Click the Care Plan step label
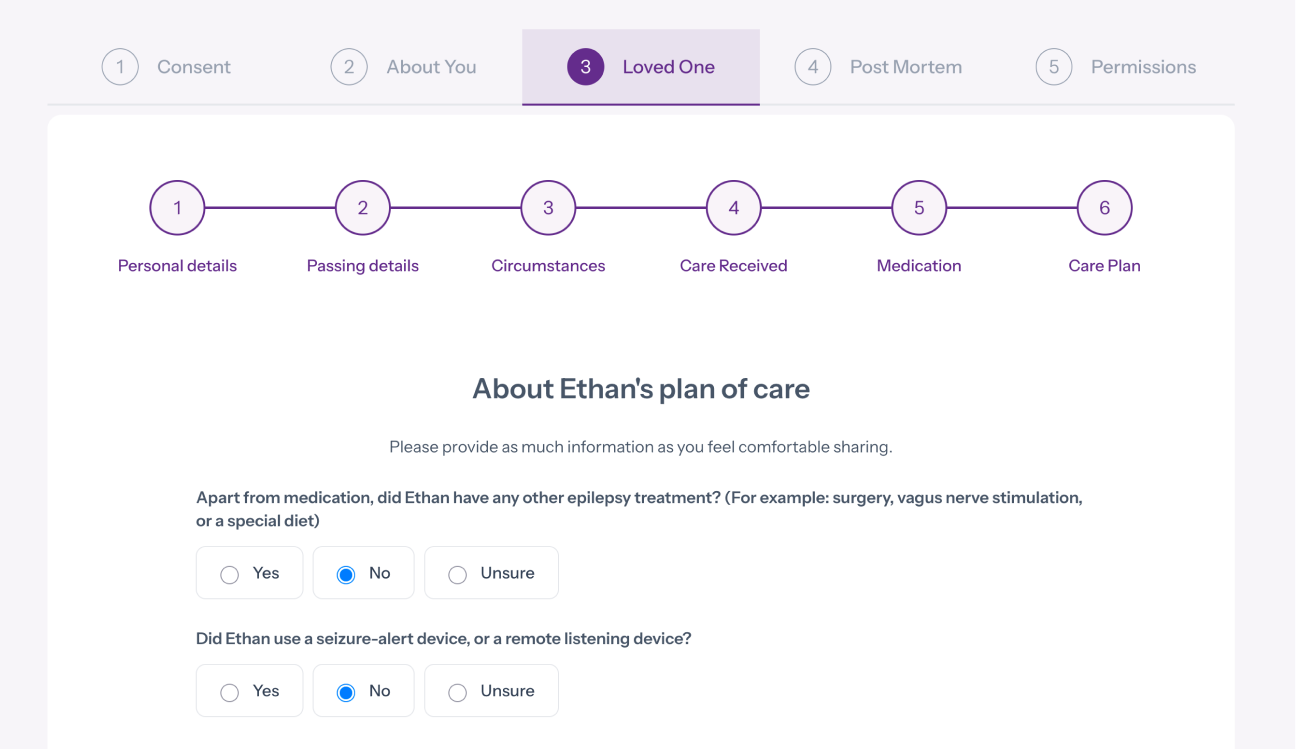1296x749 pixels. [x=1104, y=265]
